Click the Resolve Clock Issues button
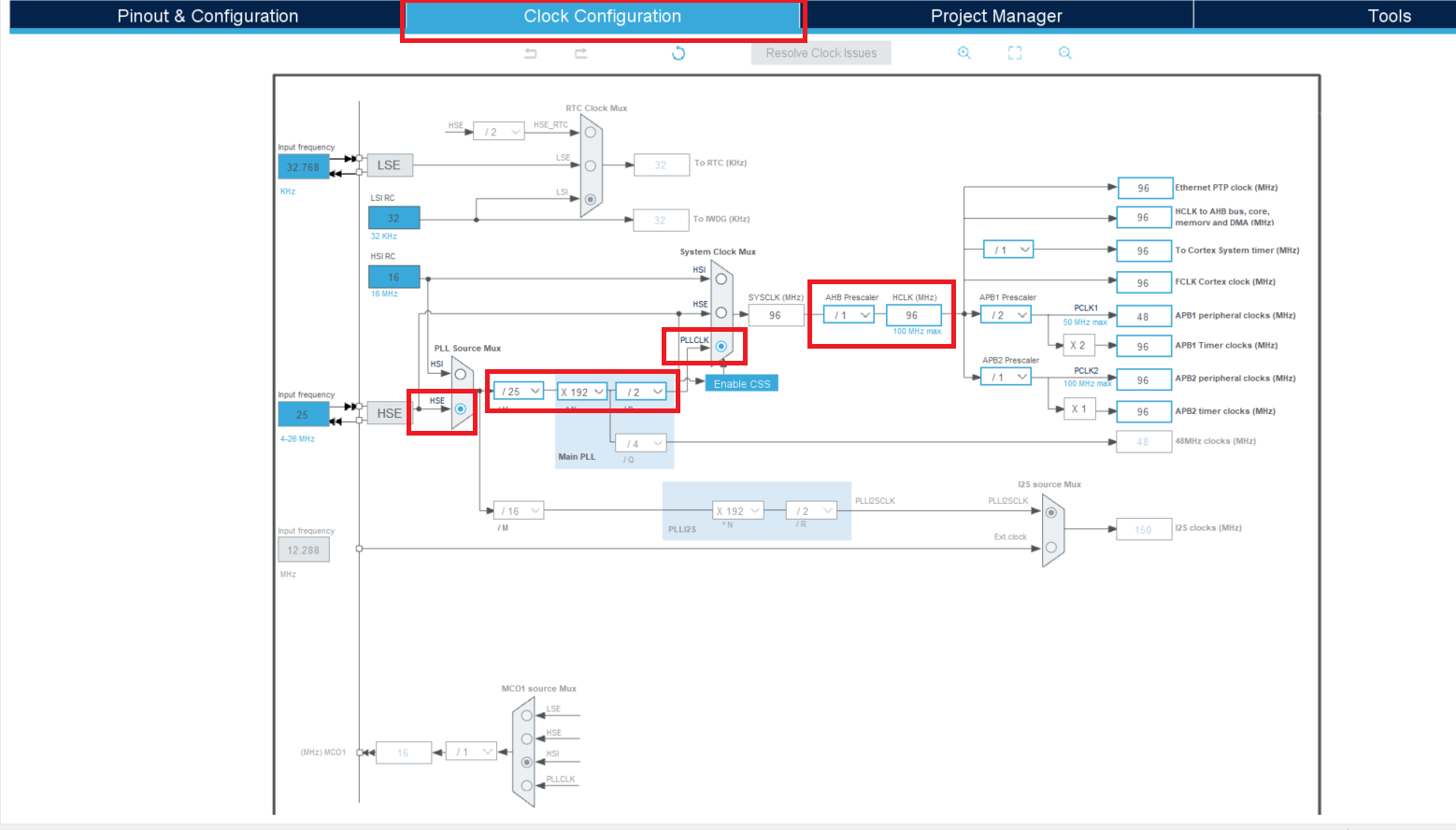Viewport: 1456px width, 830px height. (821, 53)
